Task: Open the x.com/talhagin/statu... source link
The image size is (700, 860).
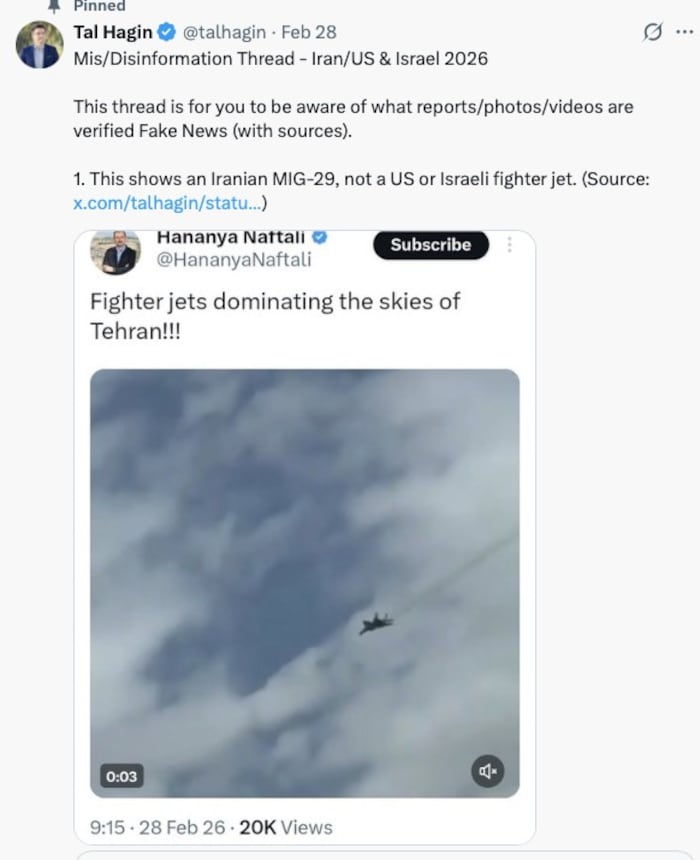Action: [167, 203]
